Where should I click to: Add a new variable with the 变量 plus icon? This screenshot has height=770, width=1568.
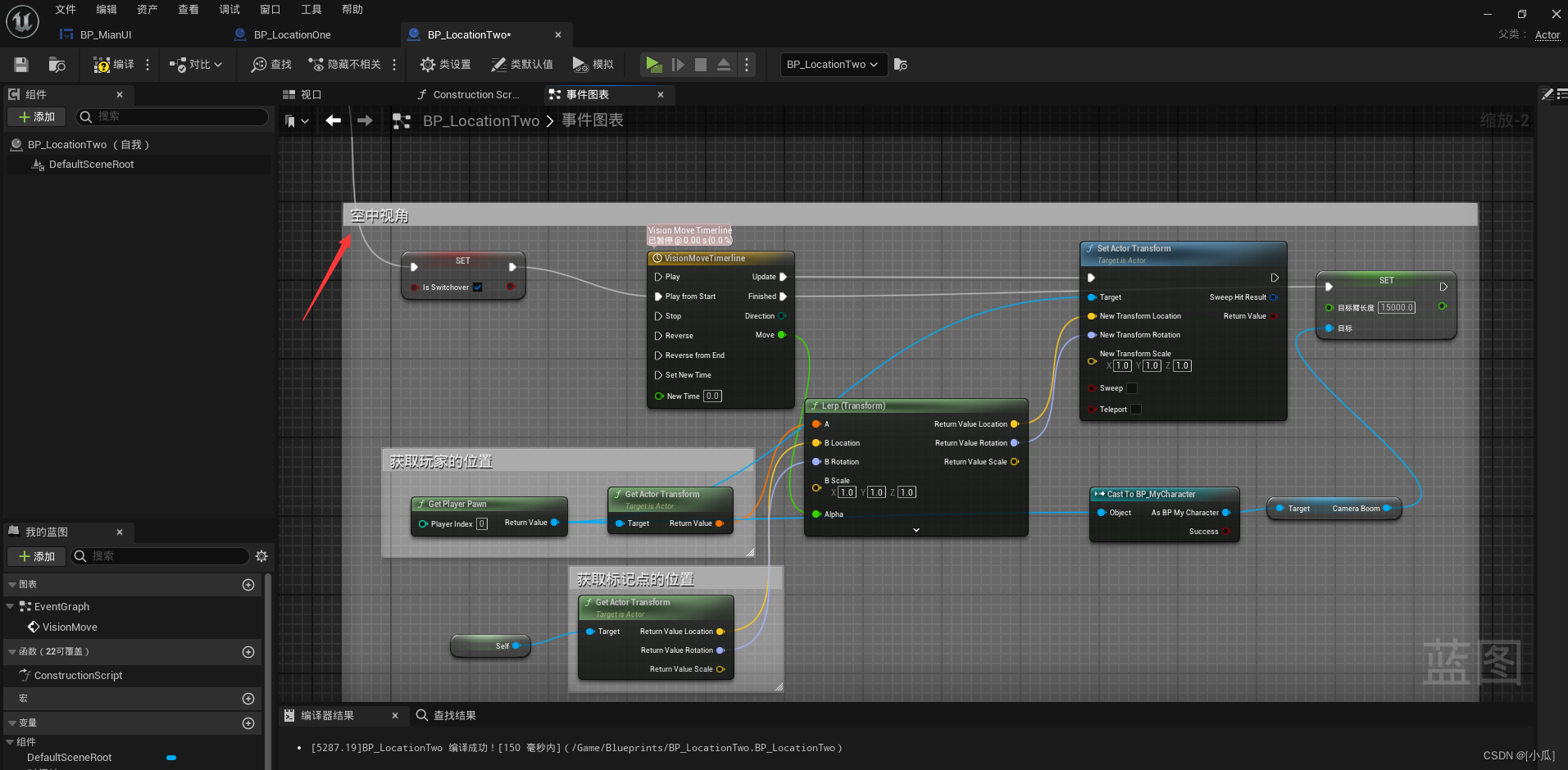click(x=248, y=723)
